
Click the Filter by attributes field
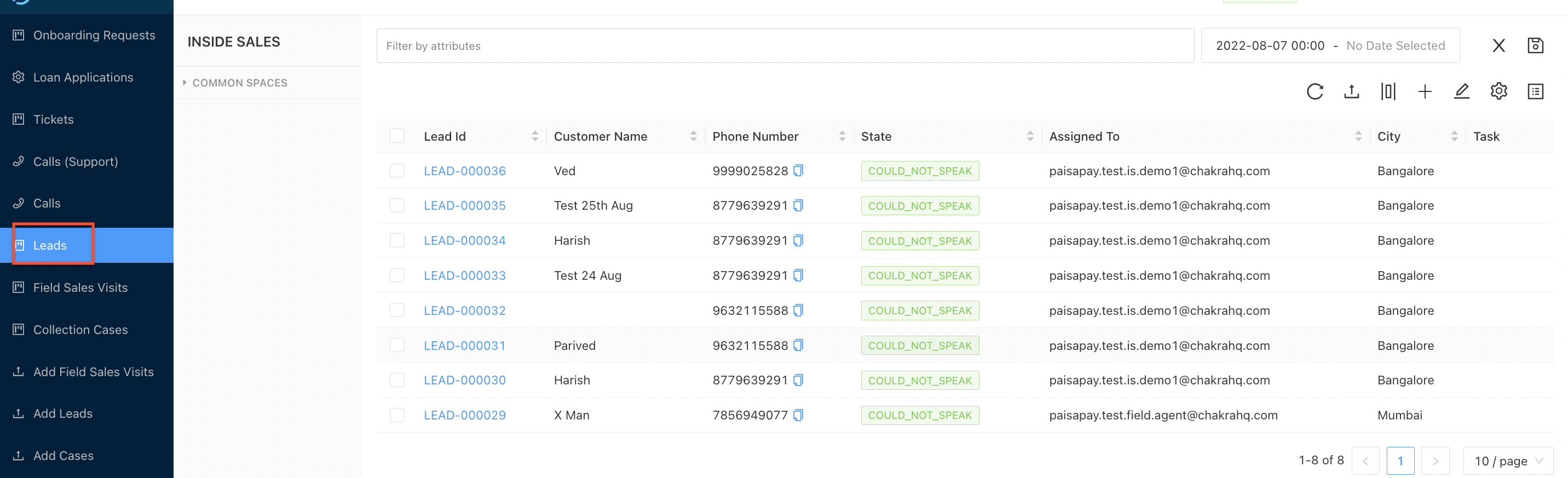point(785,45)
